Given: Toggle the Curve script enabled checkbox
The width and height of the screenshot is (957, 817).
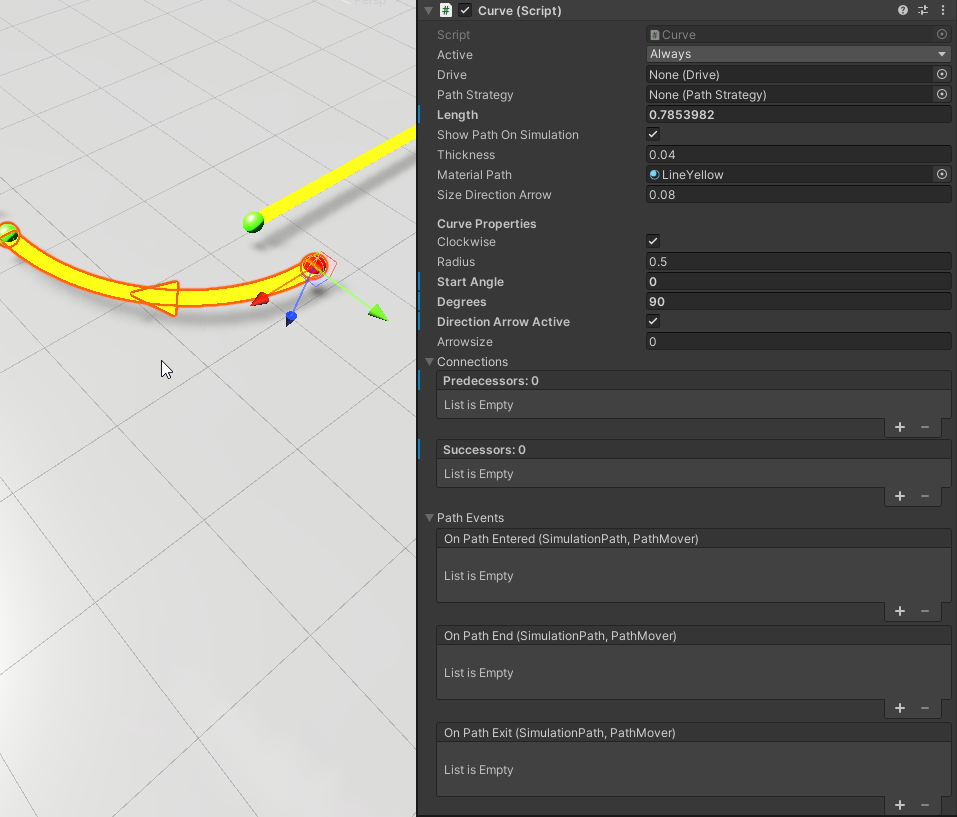Looking at the screenshot, I should [x=465, y=10].
